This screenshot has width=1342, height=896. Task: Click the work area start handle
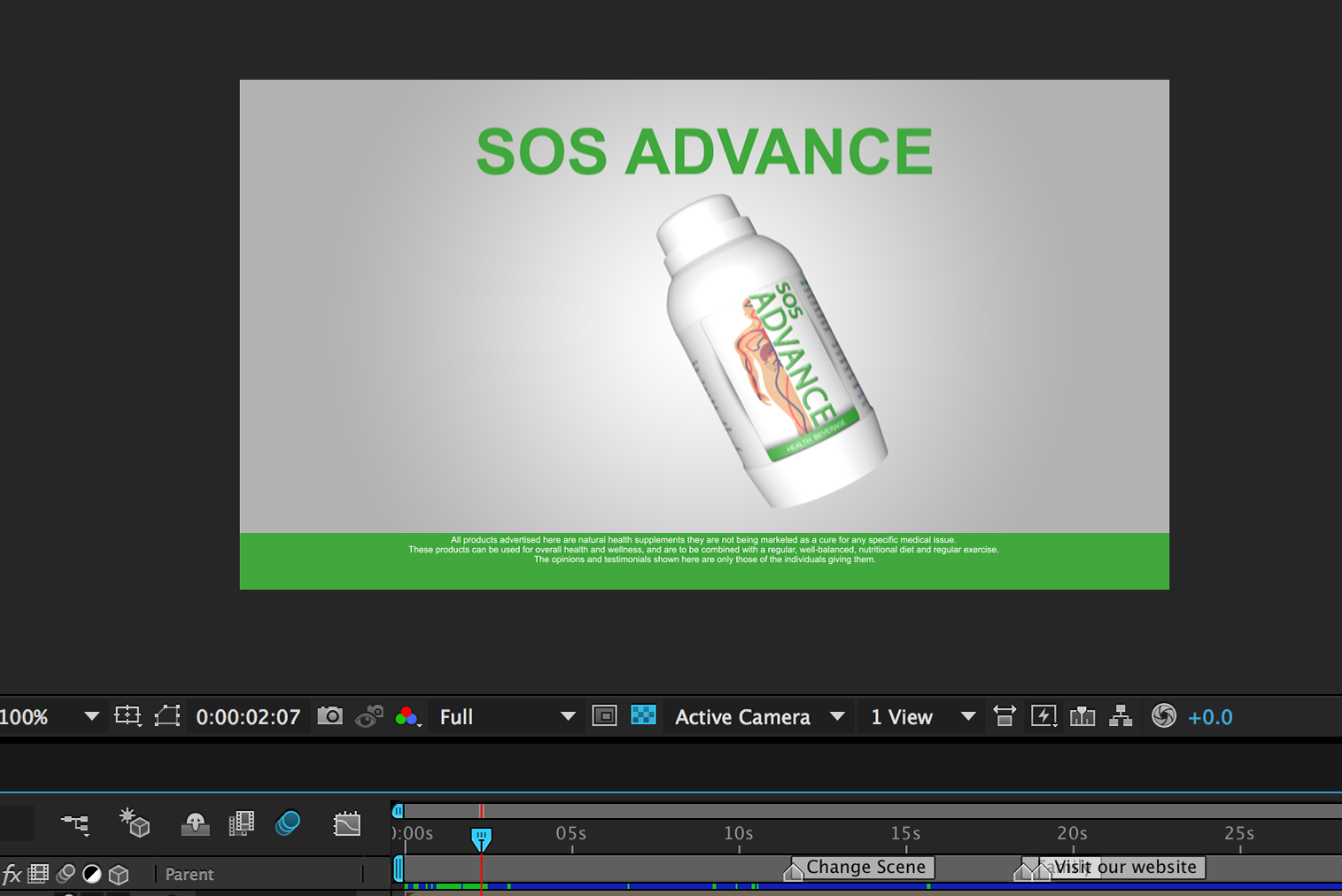[399, 869]
